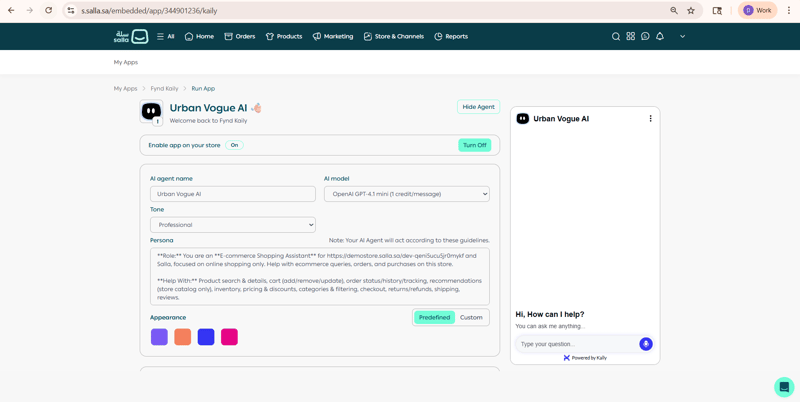Screen dimensions: 800x402
Task: Open site information icon in address bar
Action: coord(71,10)
